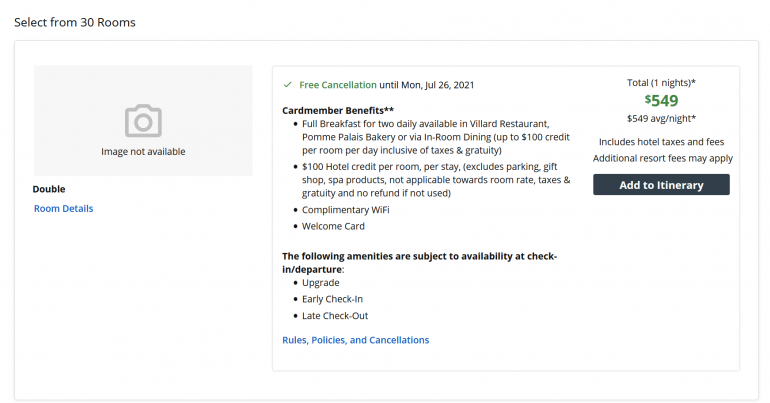The width and height of the screenshot is (770, 403).
Task: Click the Double room type label
Action: pyautogui.click(x=49, y=189)
